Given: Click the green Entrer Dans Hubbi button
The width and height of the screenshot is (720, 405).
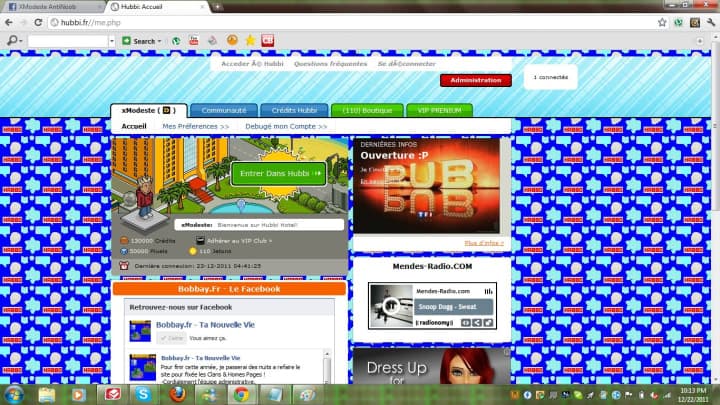Looking at the screenshot, I should (279, 174).
